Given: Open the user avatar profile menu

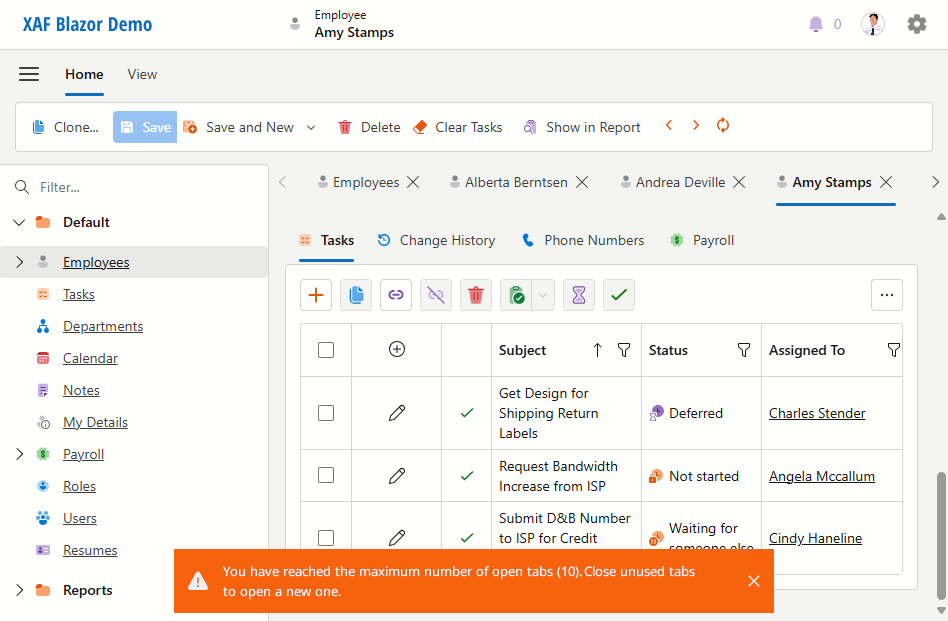Looking at the screenshot, I should (872, 24).
